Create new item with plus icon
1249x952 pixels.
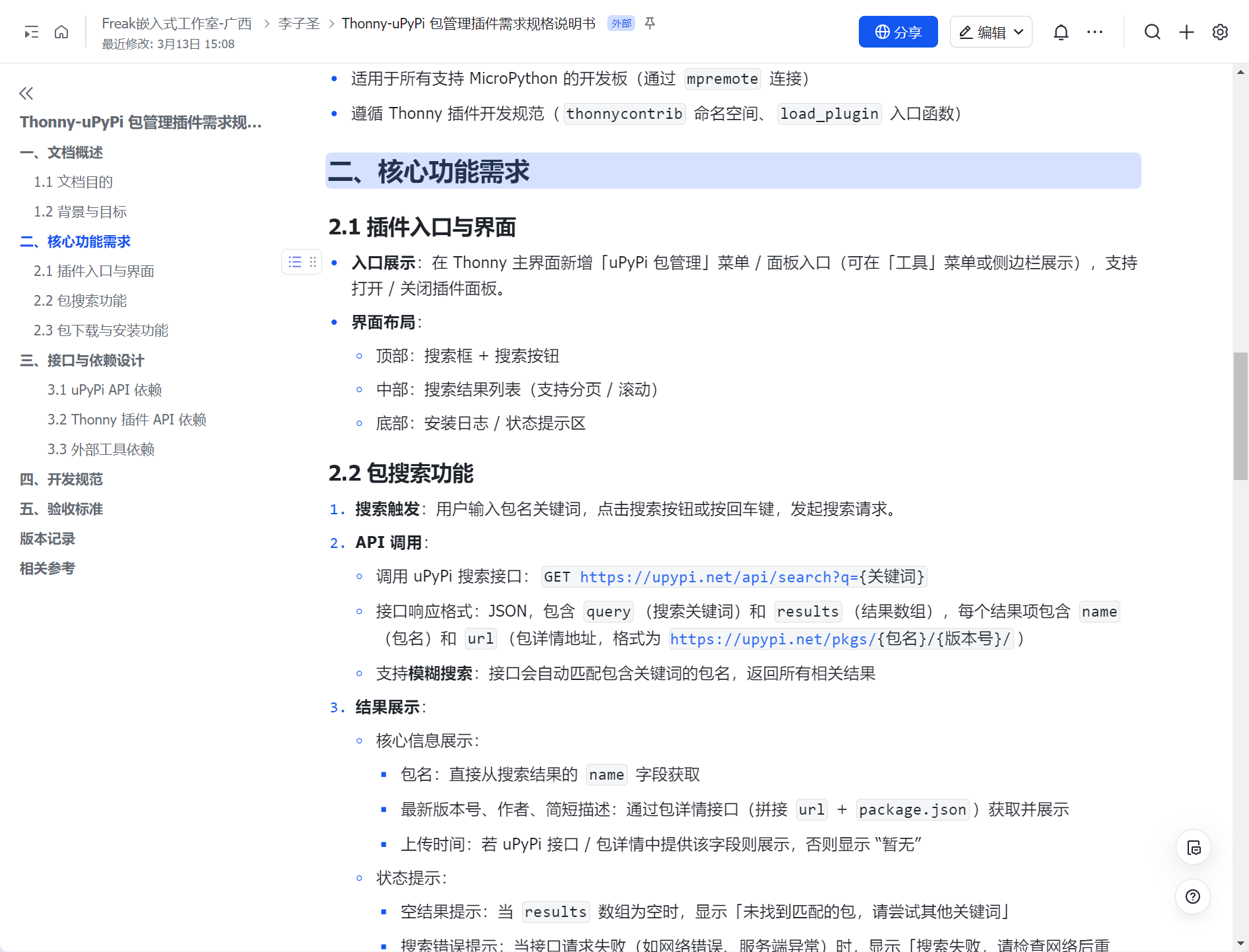(x=1186, y=32)
